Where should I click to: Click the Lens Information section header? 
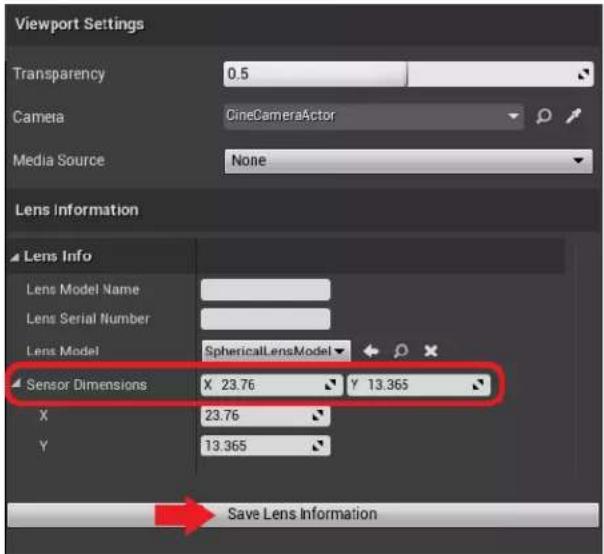click(x=77, y=210)
